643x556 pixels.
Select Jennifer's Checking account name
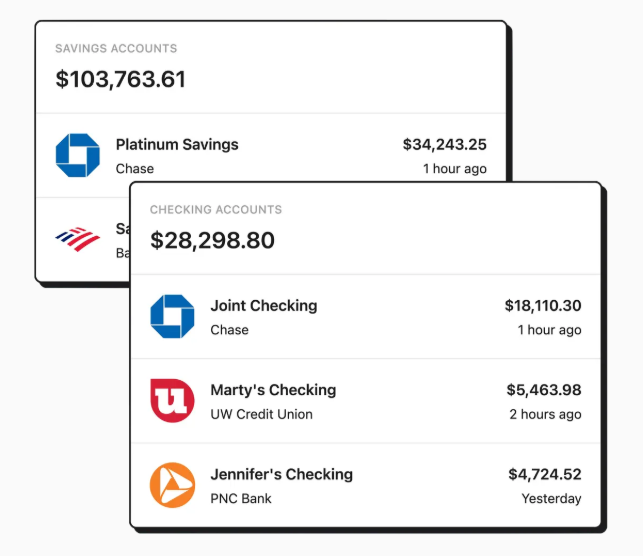(281, 474)
